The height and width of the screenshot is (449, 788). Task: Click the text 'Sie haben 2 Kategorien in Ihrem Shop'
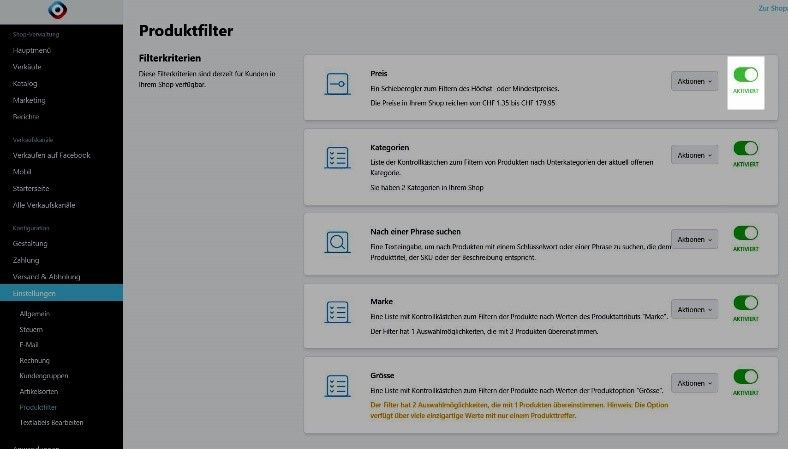(427, 188)
